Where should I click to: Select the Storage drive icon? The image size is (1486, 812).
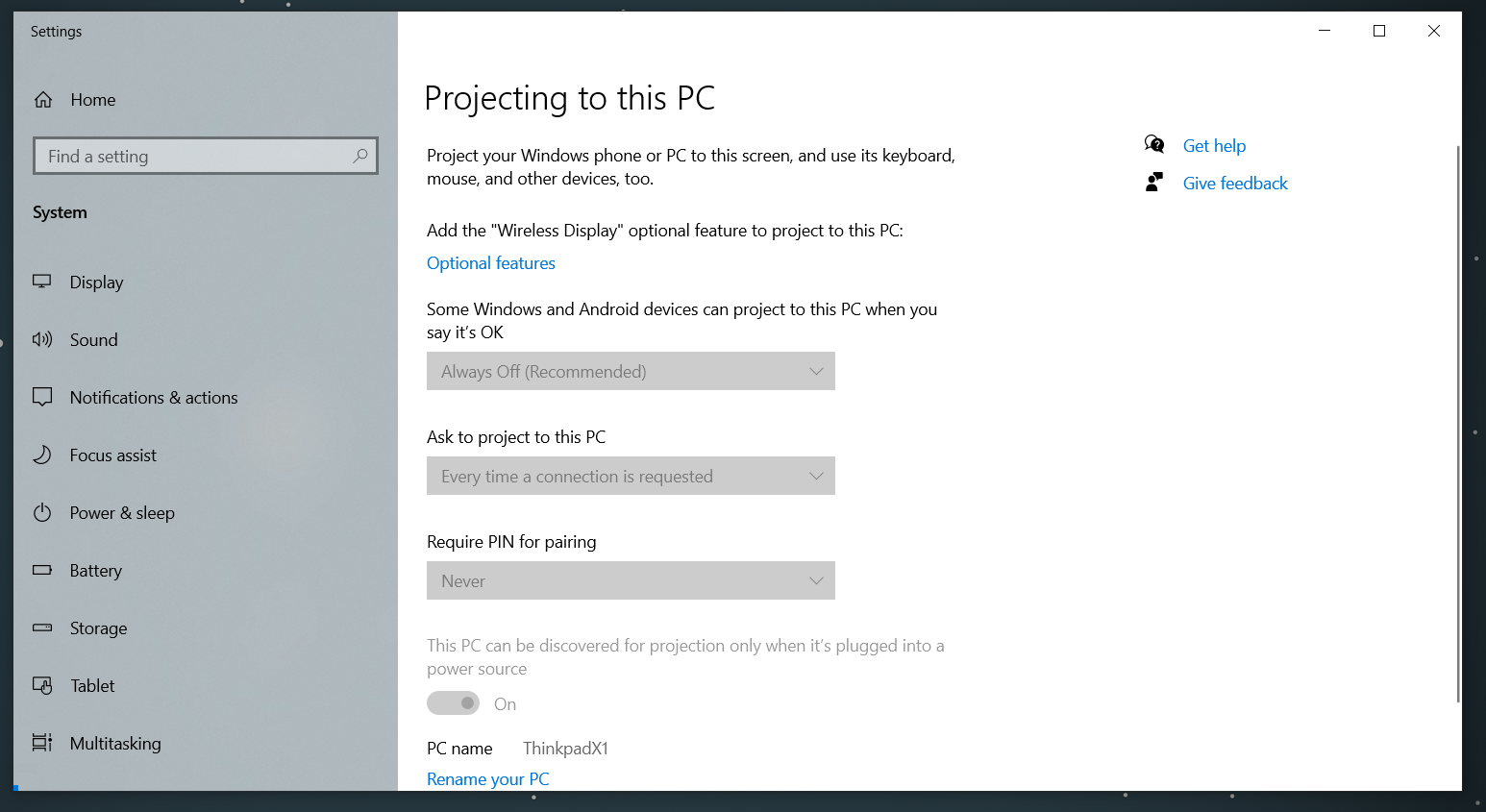point(42,627)
